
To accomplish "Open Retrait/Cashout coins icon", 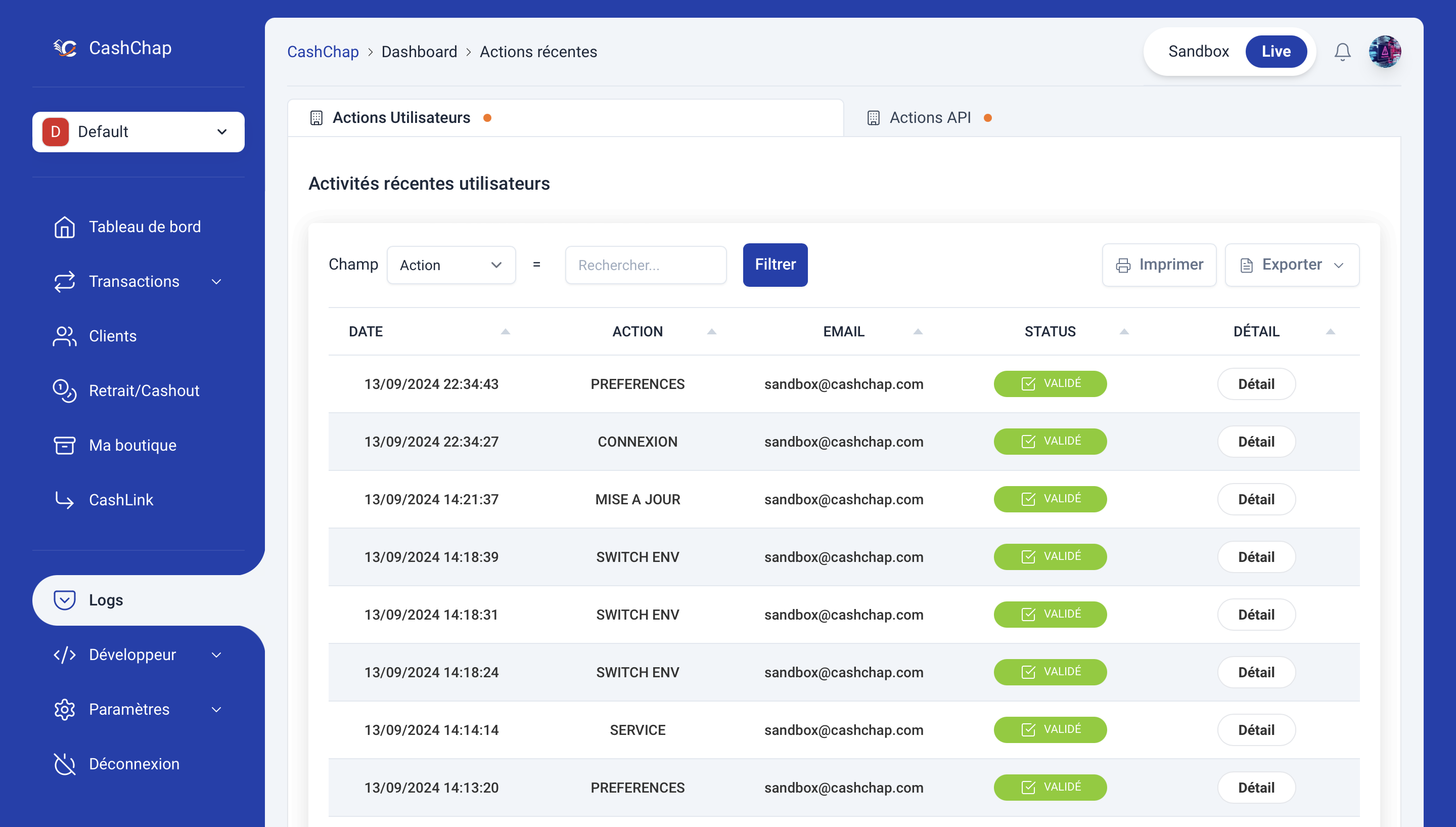I will point(64,391).
